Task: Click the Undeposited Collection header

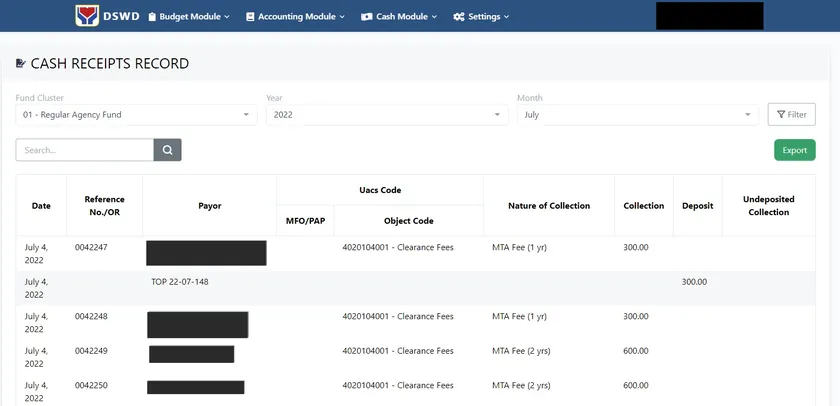Action: click(x=769, y=206)
